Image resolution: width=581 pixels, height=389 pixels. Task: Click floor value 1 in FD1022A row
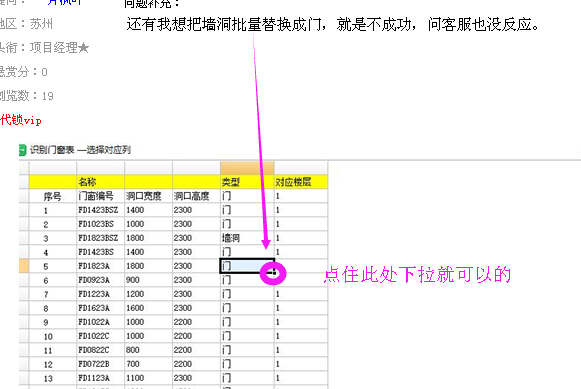click(301, 322)
